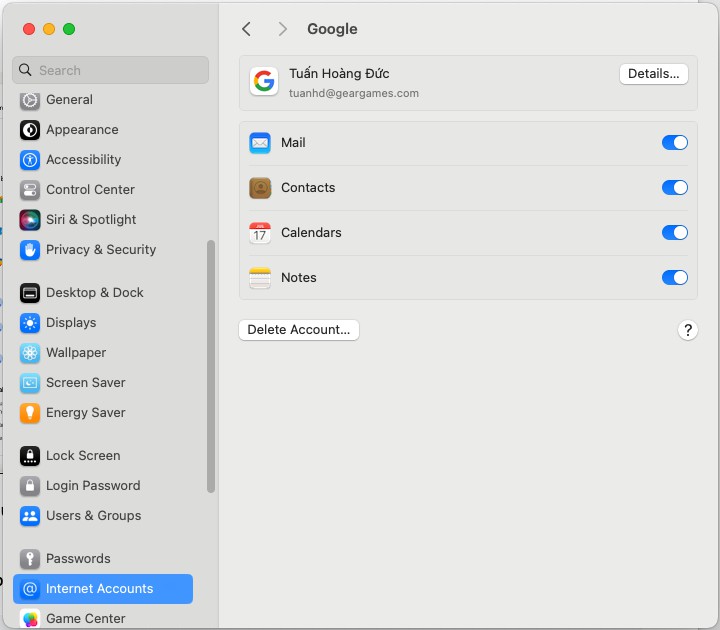The image size is (720, 630).
Task: Click the Google account logo icon
Action: click(264, 82)
